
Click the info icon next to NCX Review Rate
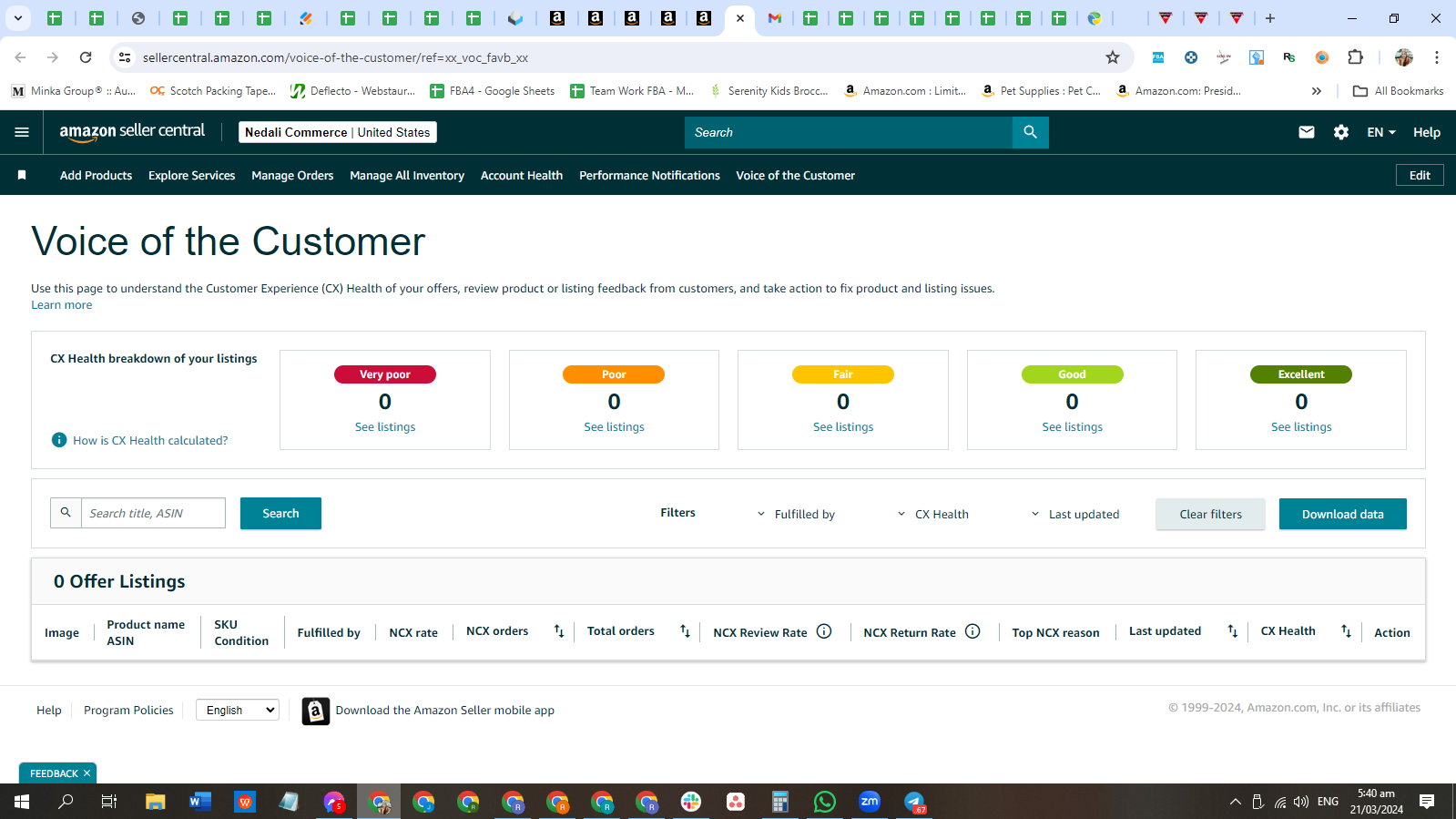tap(824, 631)
